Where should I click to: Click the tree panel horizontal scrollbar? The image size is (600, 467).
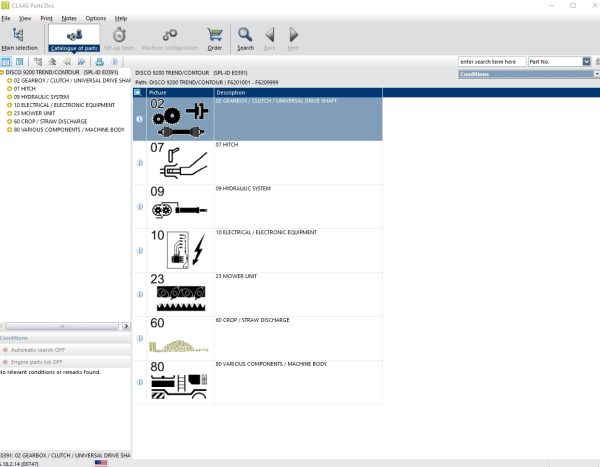pyautogui.click(x=62, y=326)
